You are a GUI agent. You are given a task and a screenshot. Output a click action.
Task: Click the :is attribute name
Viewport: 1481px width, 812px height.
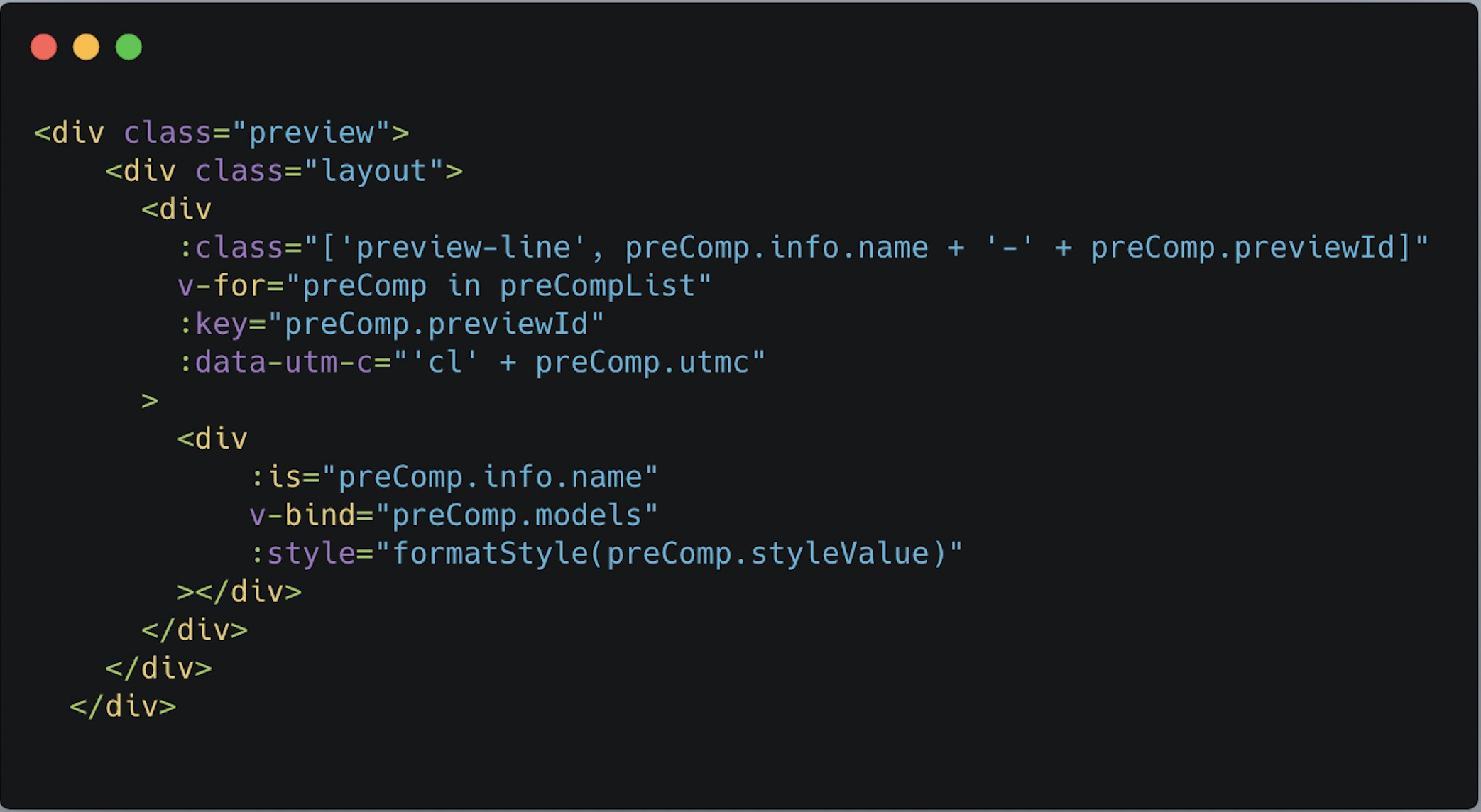point(275,478)
